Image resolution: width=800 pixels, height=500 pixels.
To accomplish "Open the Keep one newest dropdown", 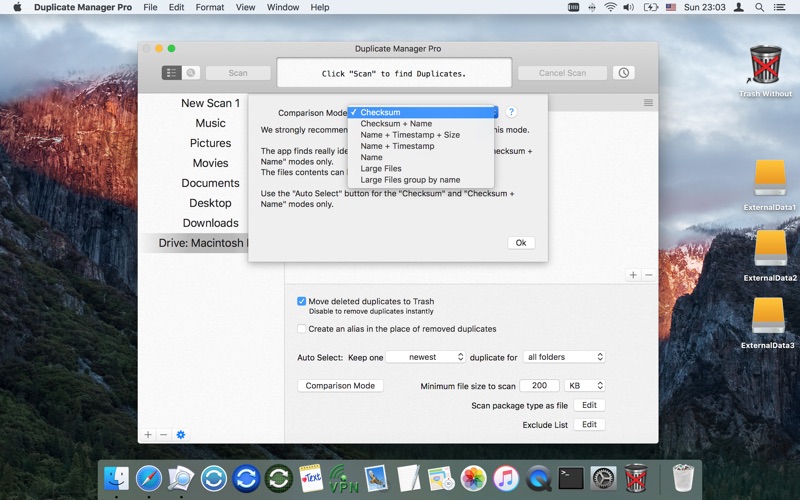I will (426, 357).
